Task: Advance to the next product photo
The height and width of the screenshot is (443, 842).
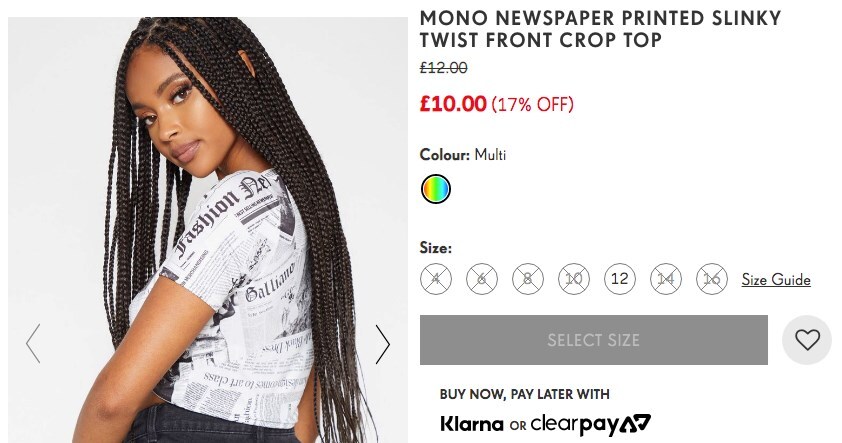Action: tap(382, 344)
